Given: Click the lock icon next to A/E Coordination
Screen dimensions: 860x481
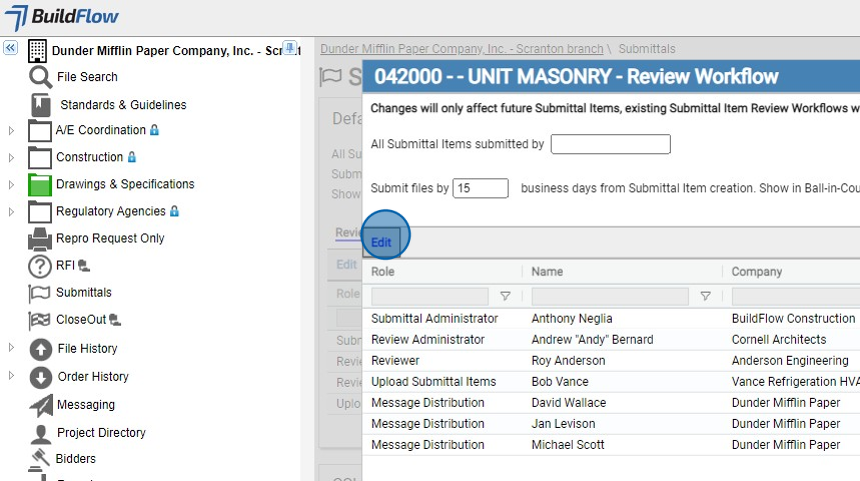Looking at the screenshot, I should coord(155,130).
